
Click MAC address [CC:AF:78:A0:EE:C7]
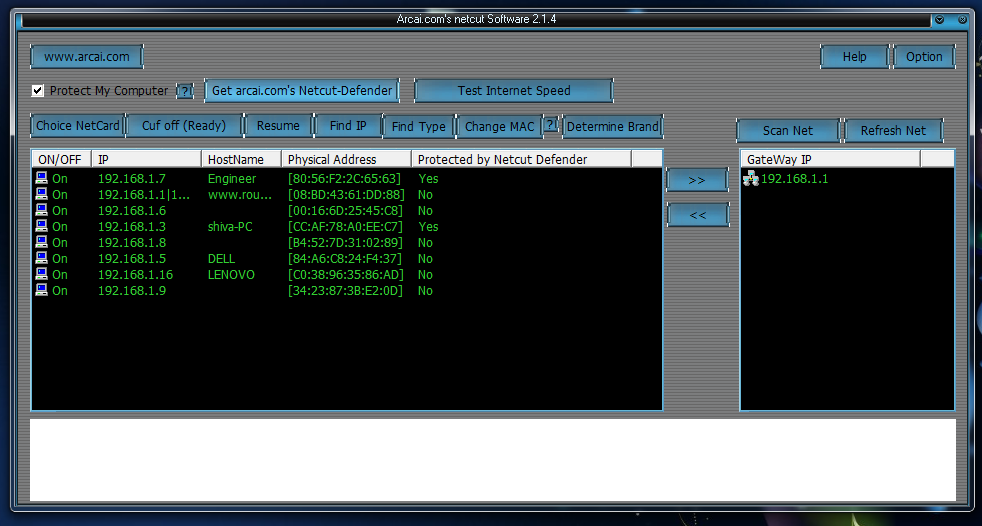(x=345, y=227)
